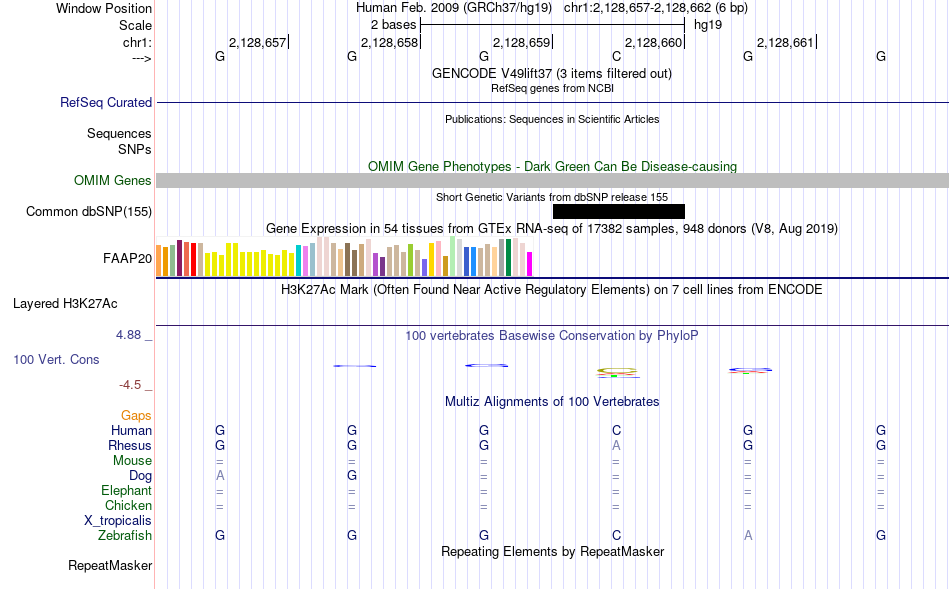Click the C base in the Zebrafish row
This screenshot has height=589, width=950.
click(x=616, y=535)
